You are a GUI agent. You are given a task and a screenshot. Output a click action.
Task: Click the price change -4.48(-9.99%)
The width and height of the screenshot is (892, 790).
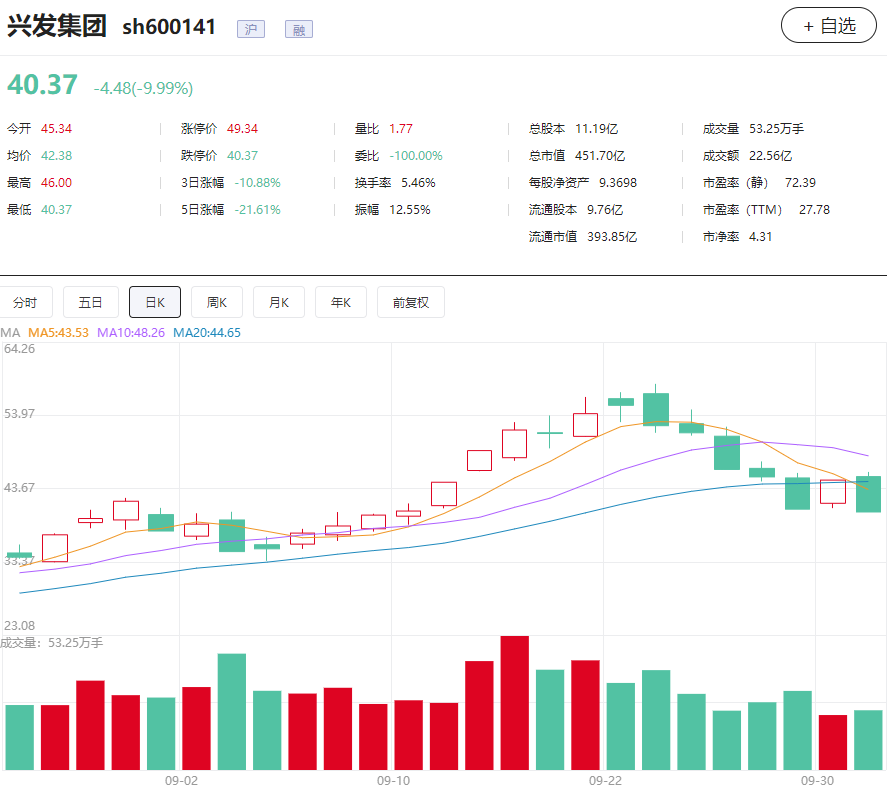[x=143, y=88]
